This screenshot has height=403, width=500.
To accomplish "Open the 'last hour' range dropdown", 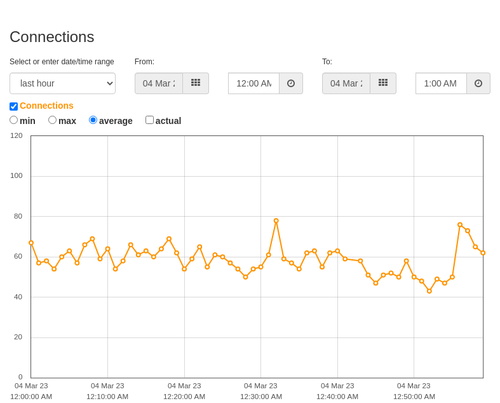I will click(x=63, y=83).
